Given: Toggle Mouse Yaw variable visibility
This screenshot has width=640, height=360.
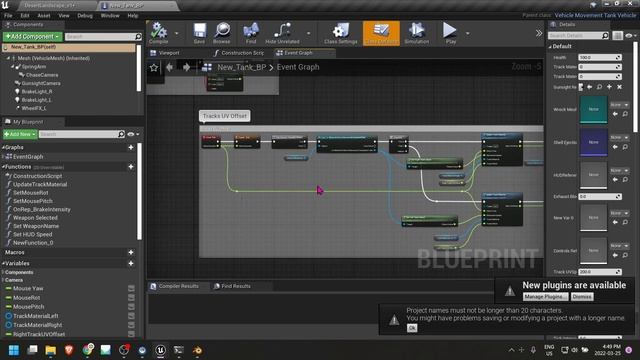Looking at the screenshot, I should point(131,289).
